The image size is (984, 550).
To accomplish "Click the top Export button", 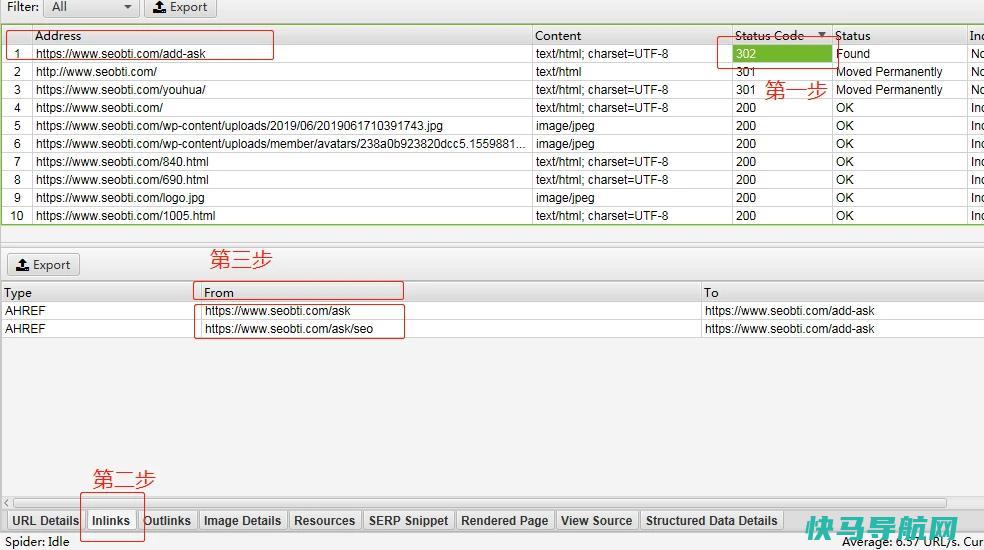I will [180, 8].
